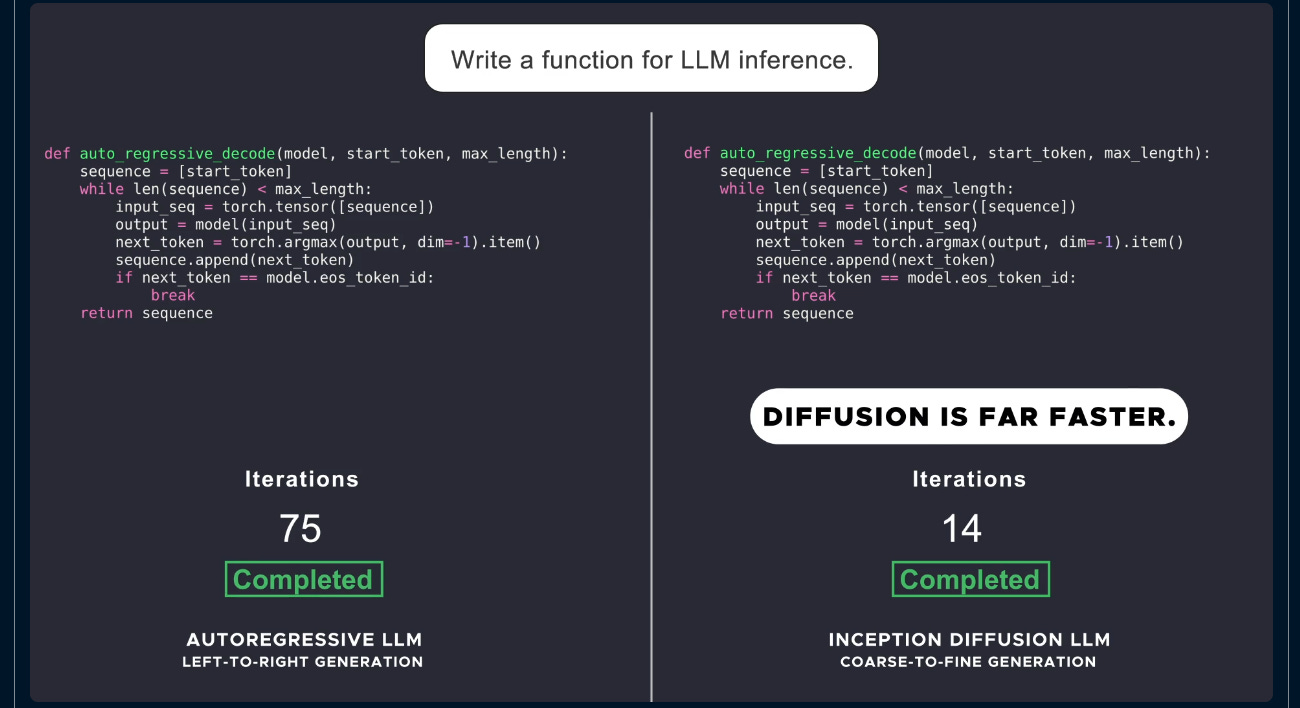
Task: Click the input_seq torch.tensor line in right code
Action: point(916,207)
